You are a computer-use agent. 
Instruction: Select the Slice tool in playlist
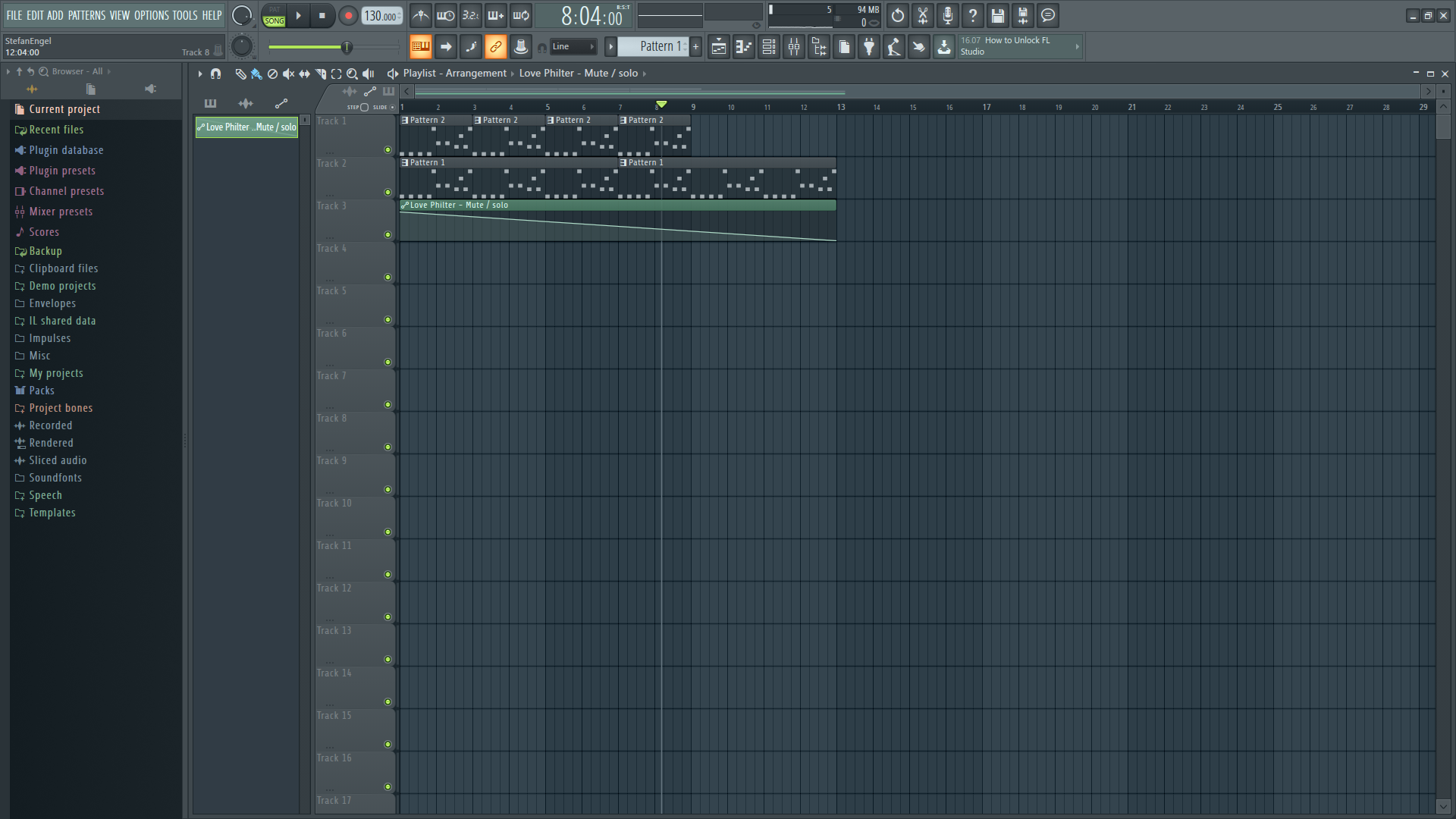pyautogui.click(x=320, y=74)
